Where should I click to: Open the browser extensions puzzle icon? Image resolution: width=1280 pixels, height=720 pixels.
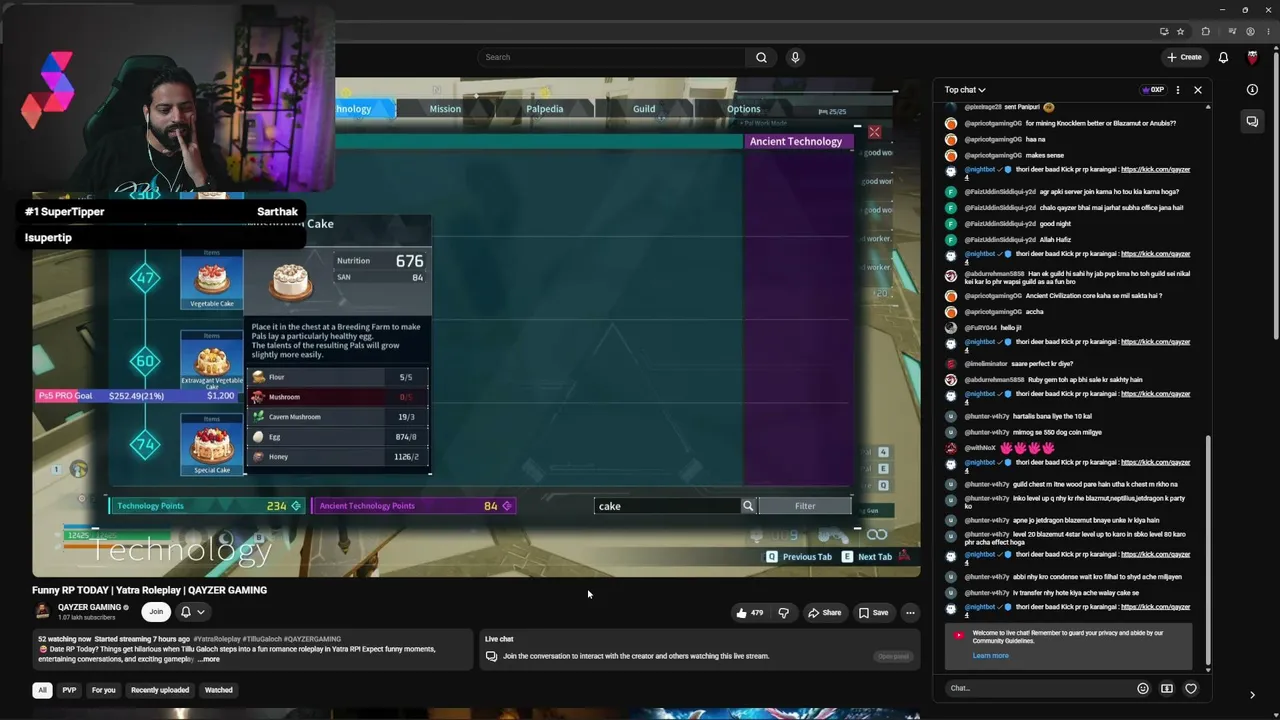pos(1205,31)
